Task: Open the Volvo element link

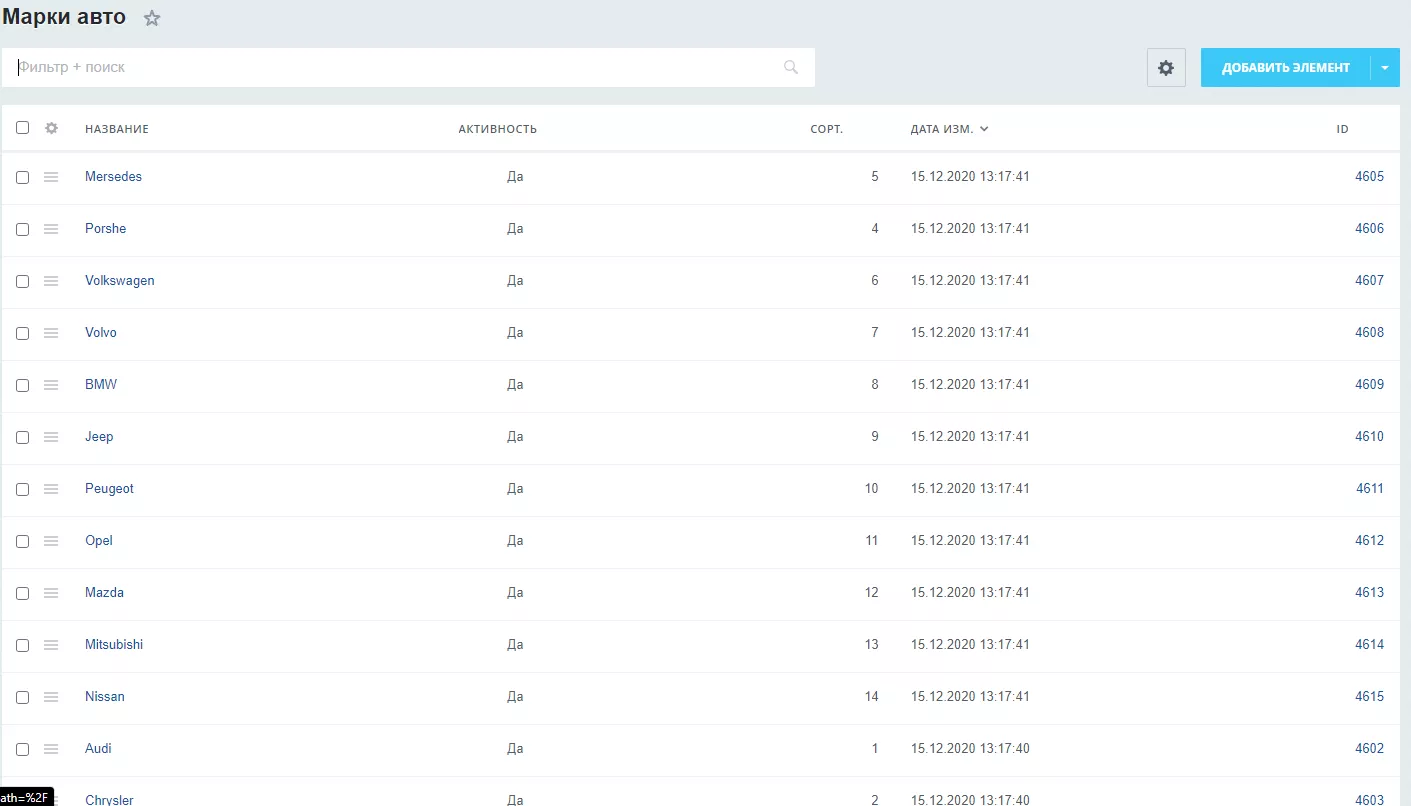Action: [101, 333]
